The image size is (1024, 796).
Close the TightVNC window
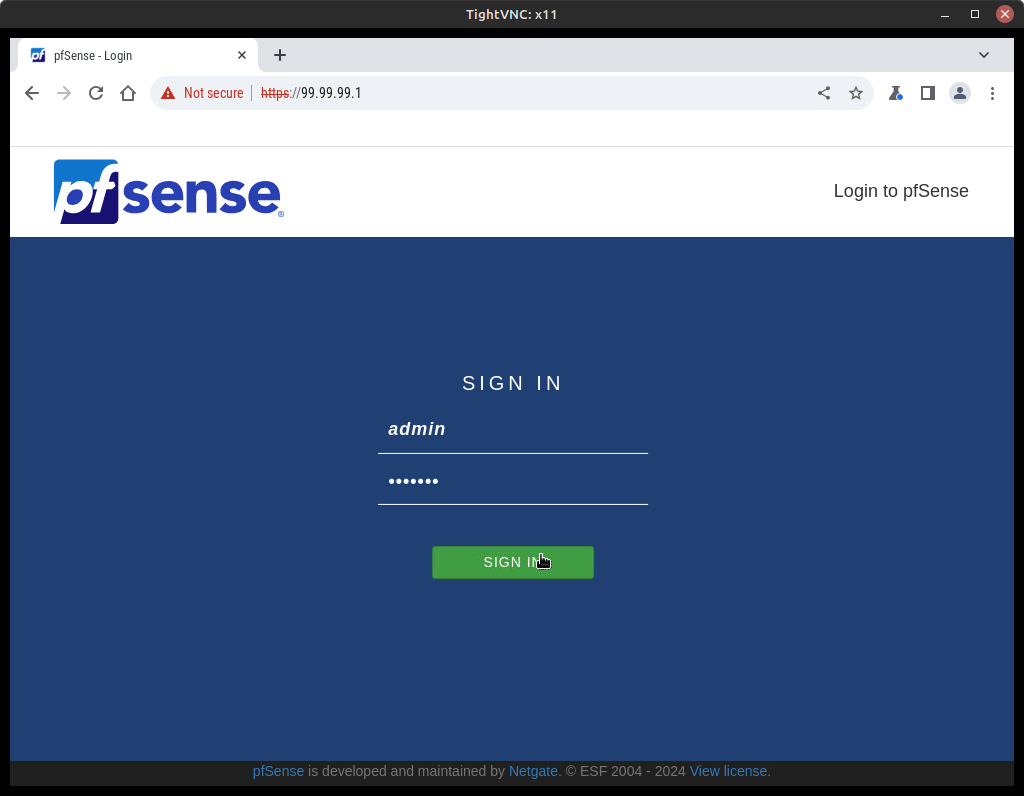1005,14
